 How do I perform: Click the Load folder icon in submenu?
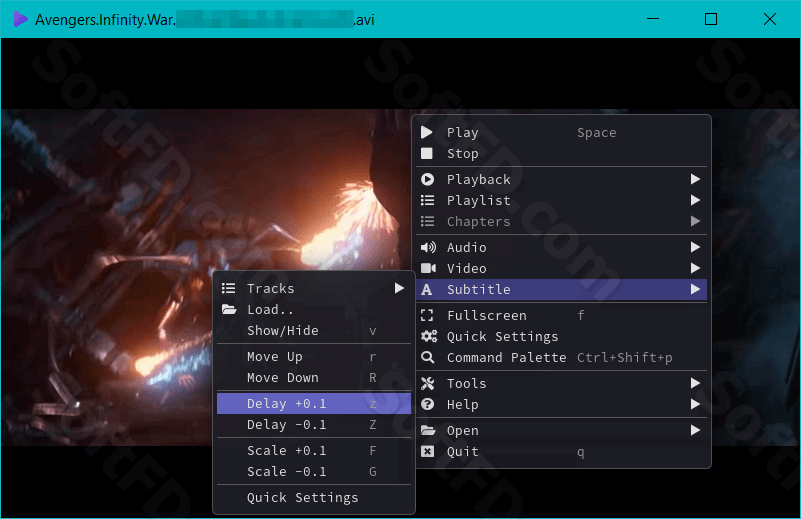tap(229, 309)
